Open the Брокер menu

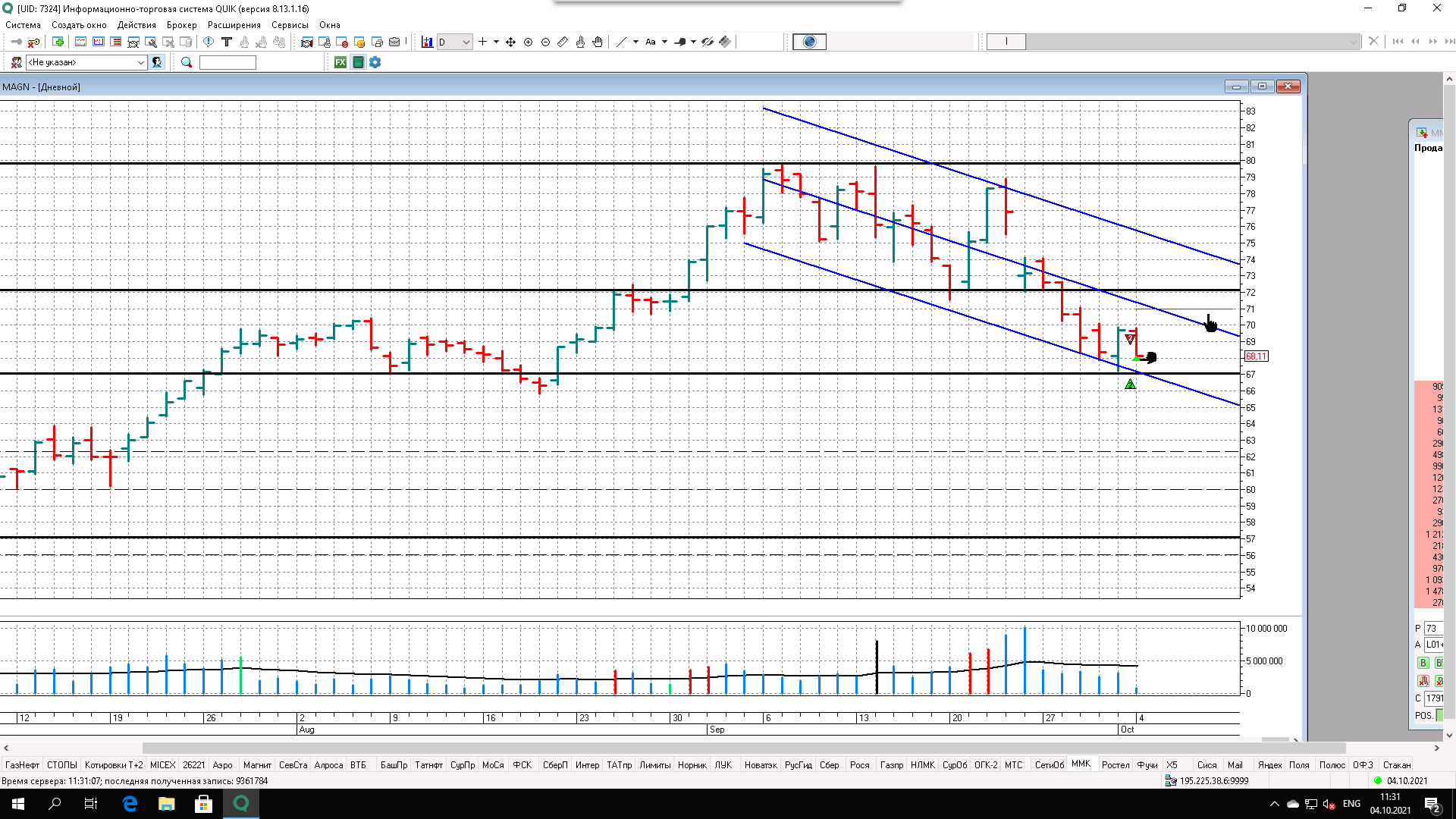pyautogui.click(x=181, y=25)
